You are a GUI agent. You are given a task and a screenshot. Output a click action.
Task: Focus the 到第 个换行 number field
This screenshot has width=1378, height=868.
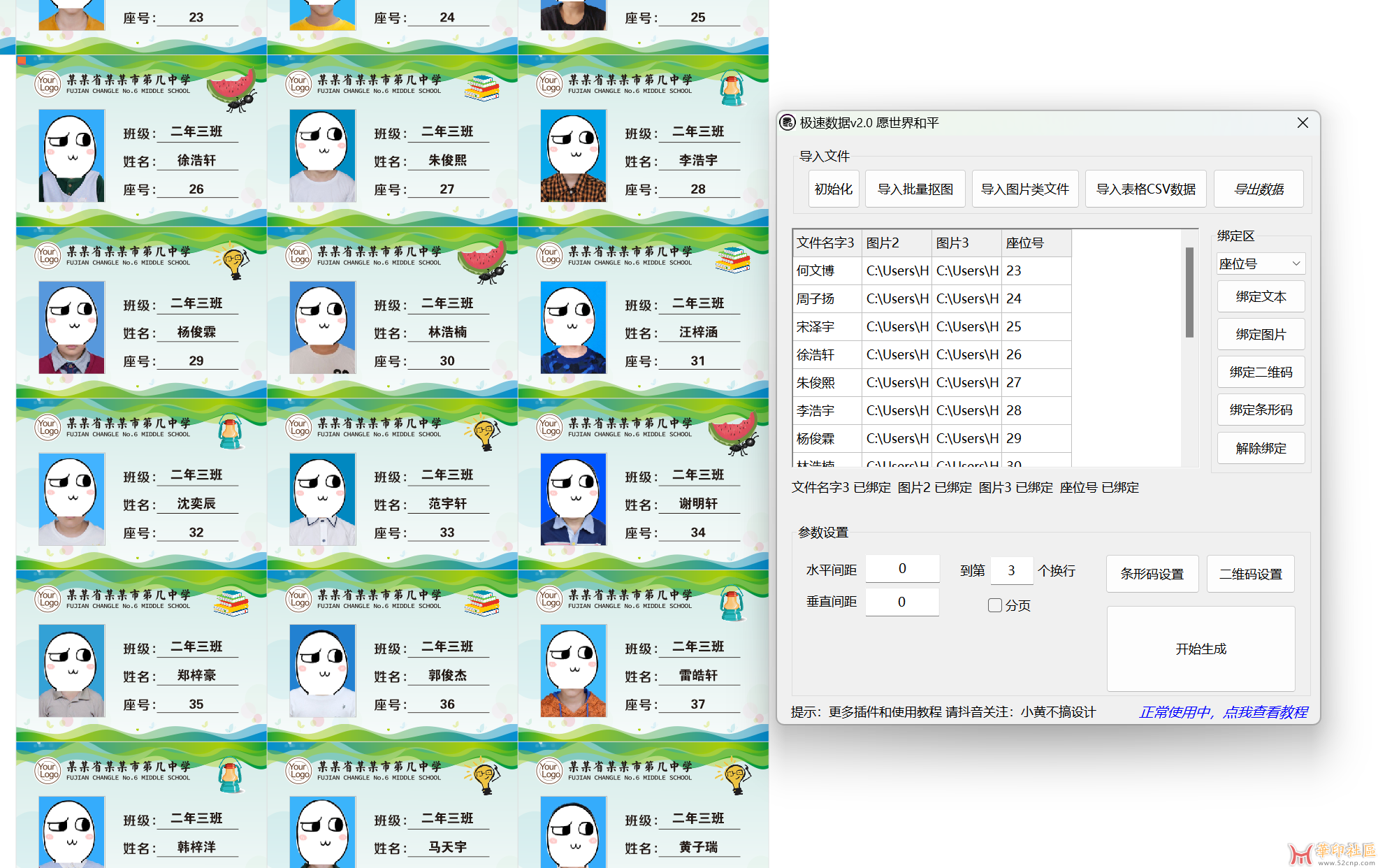(1011, 570)
